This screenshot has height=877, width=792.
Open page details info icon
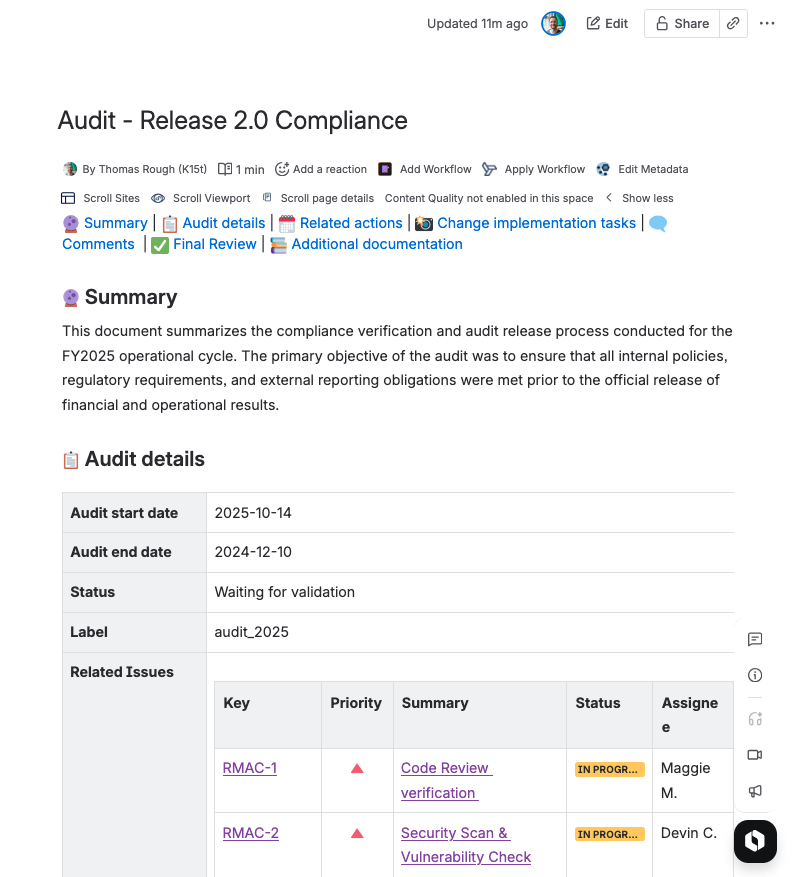tap(755, 676)
